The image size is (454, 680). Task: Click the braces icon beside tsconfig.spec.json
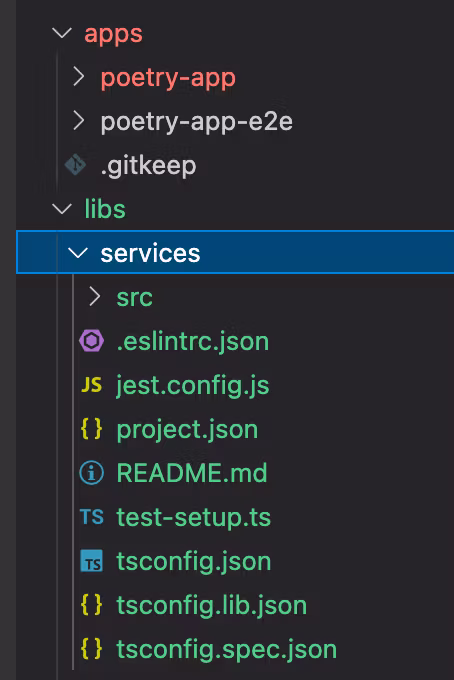pos(91,649)
